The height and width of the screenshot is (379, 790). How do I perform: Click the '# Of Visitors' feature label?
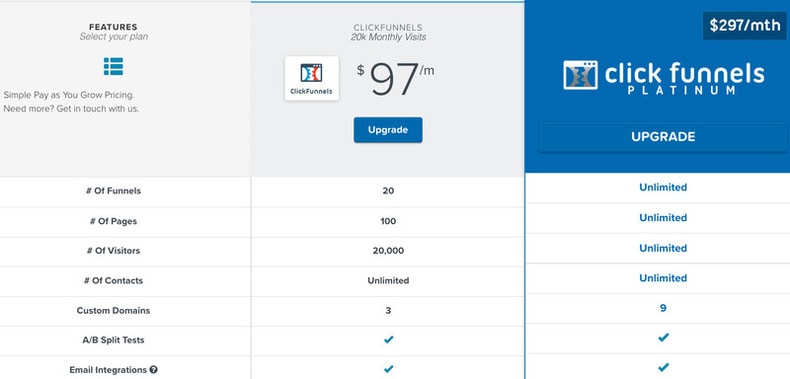click(113, 250)
